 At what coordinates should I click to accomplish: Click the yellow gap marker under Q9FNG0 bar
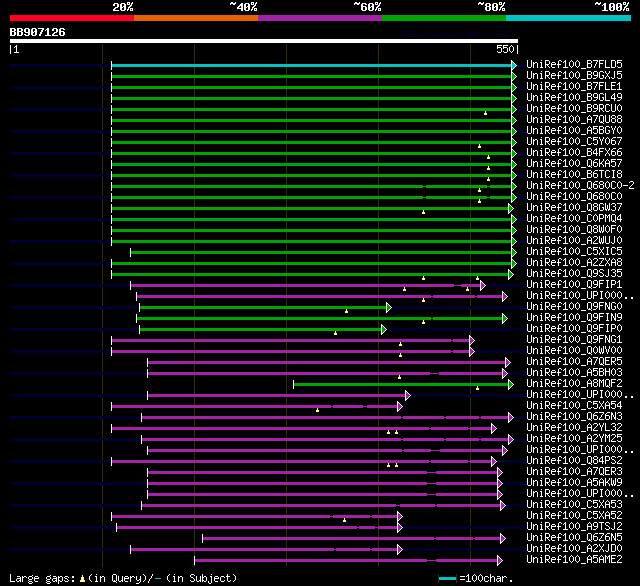click(347, 311)
